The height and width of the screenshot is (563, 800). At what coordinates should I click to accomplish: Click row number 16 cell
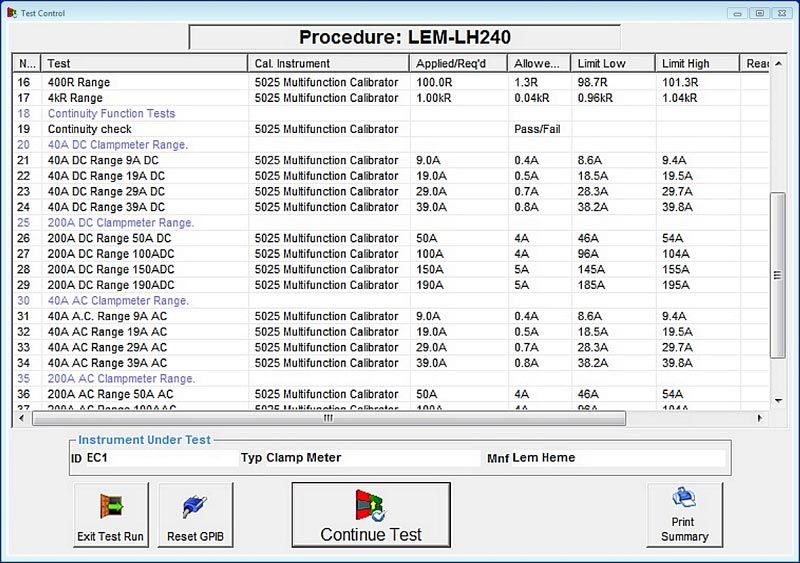coord(27,82)
